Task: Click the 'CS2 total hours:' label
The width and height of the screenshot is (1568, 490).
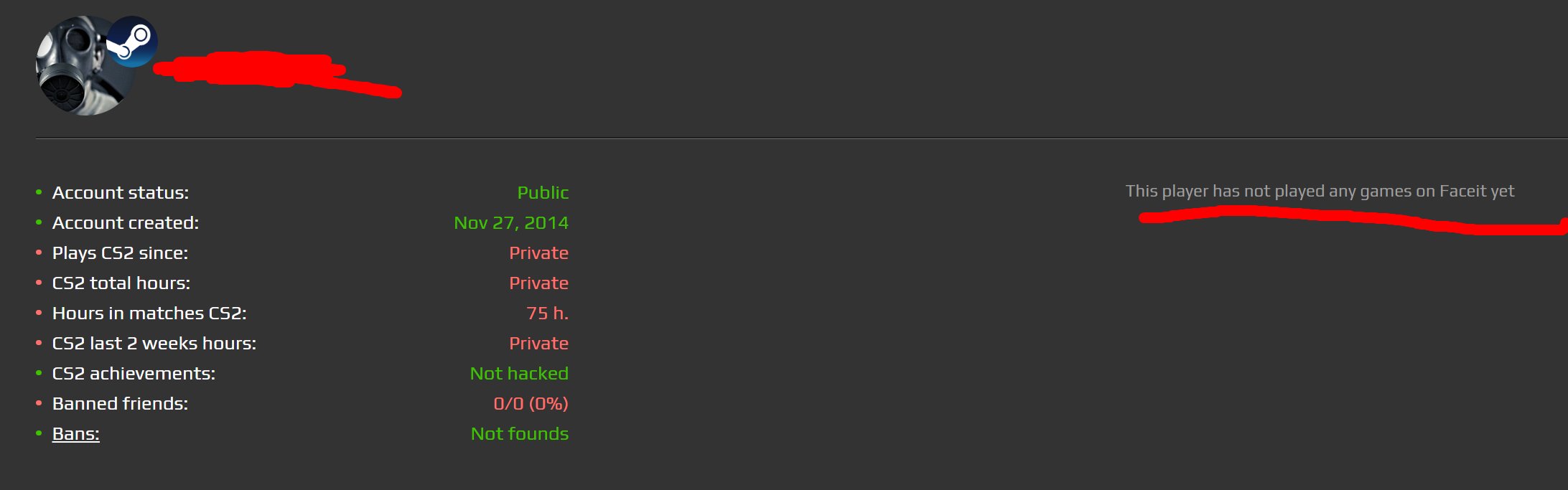Action: point(121,283)
